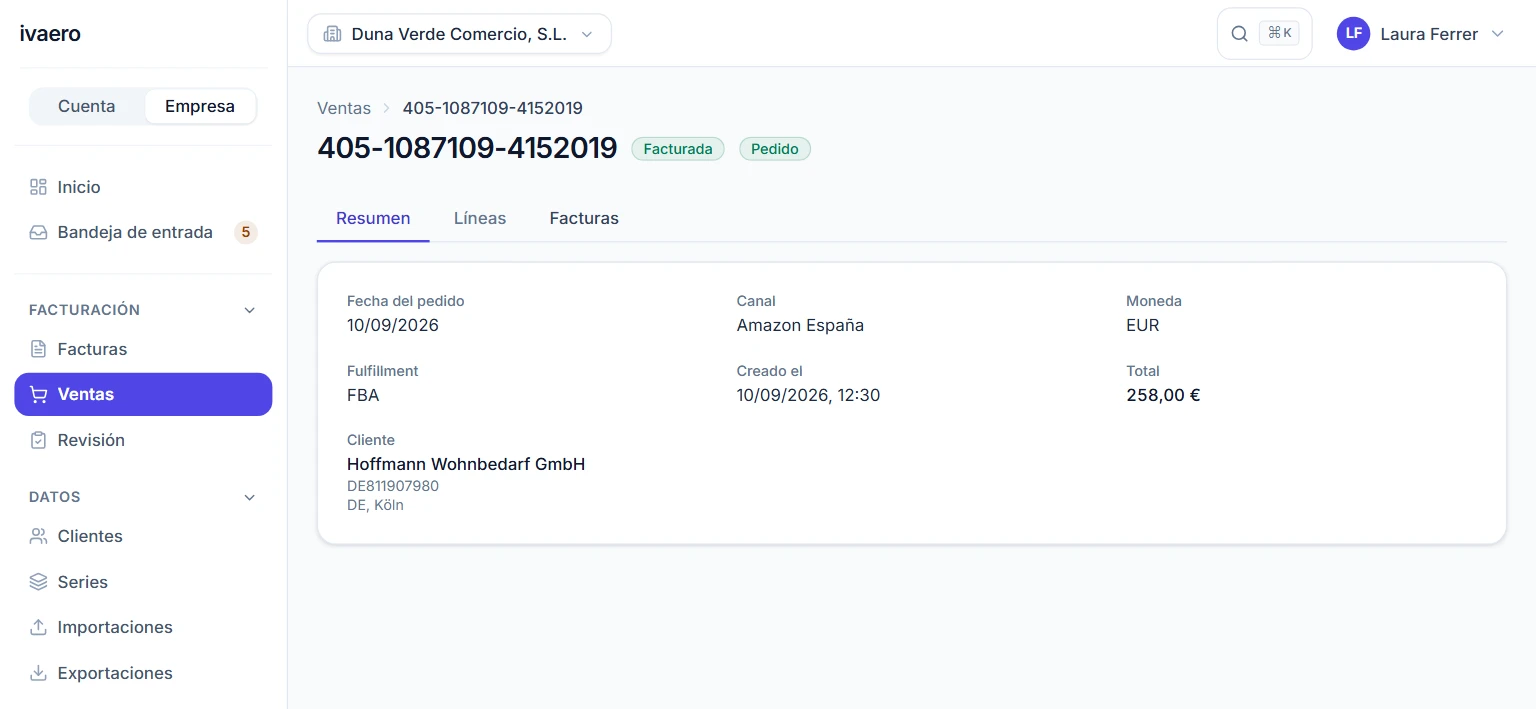Select Ventas in sidebar
The width and height of the screenshot is (1536, 709).
(143, 394)
